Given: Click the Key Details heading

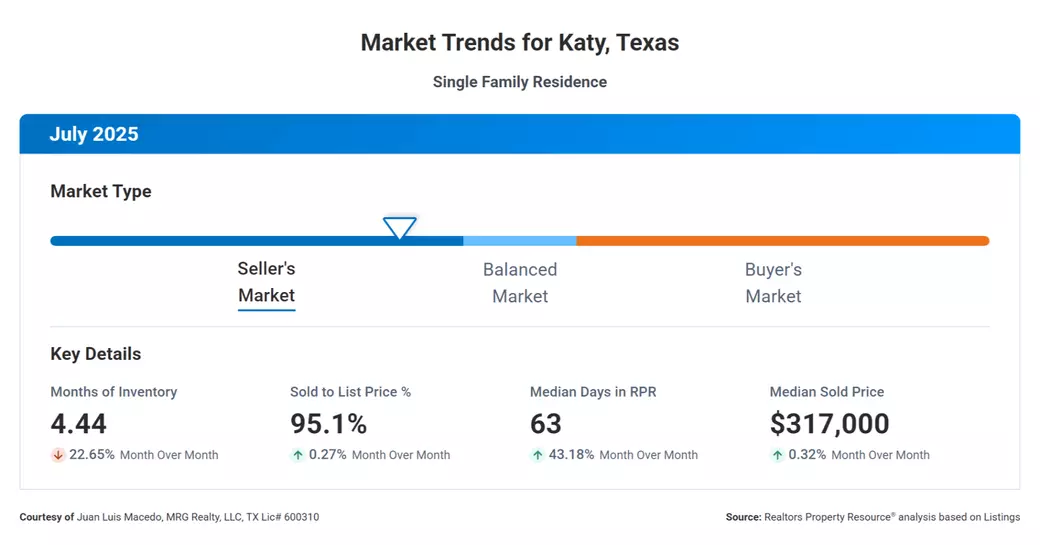Looking at the screenshot, I should pos(96,354).
